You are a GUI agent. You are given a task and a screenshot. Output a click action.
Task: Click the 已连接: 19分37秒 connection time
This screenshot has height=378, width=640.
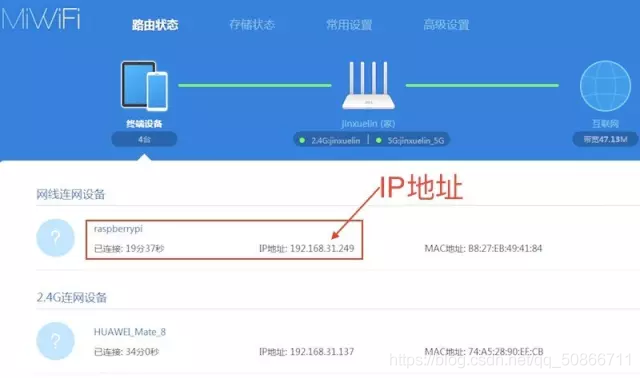(129, 249)
